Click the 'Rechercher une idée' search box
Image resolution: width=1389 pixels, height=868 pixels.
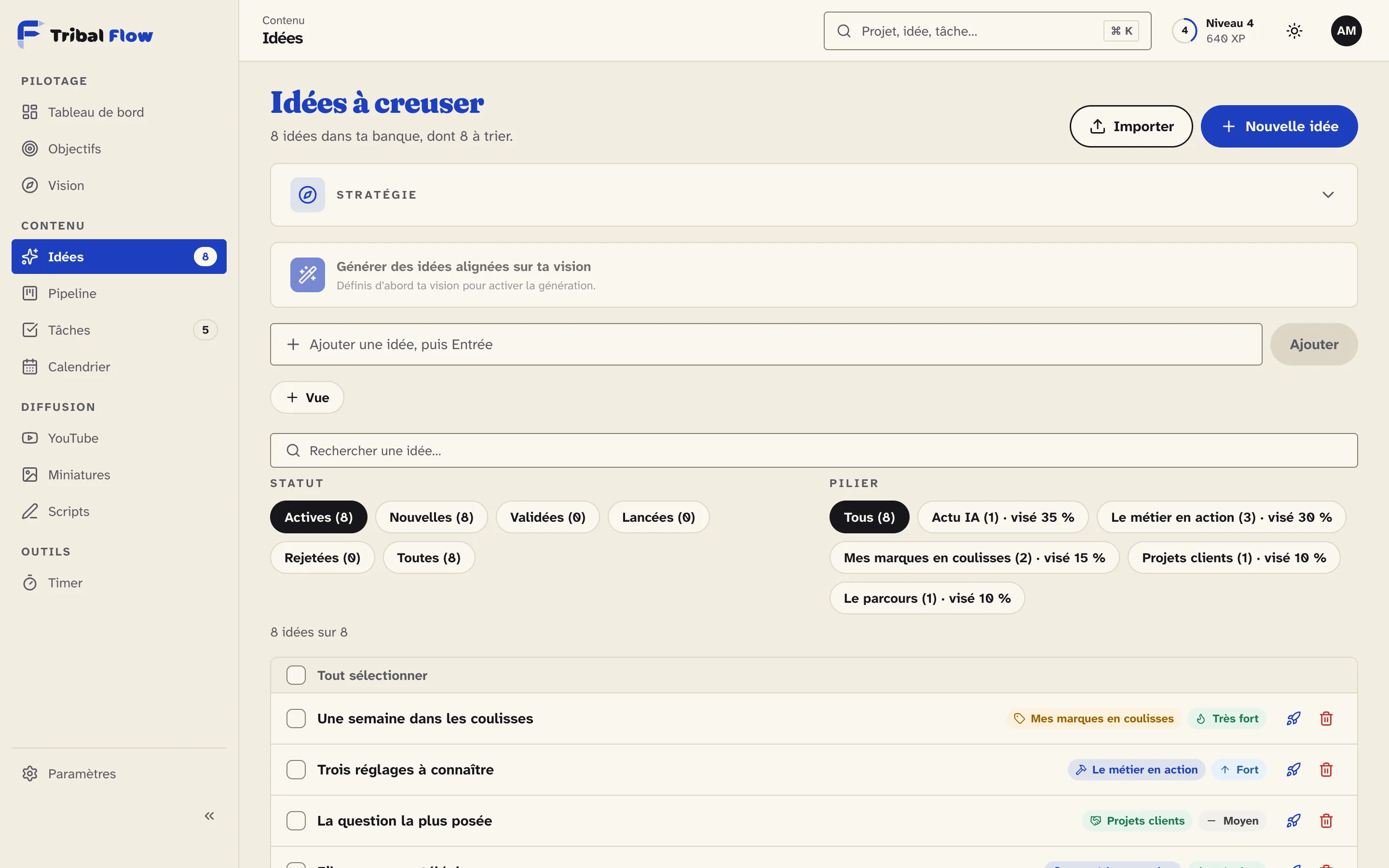click(x=814, y=451)
